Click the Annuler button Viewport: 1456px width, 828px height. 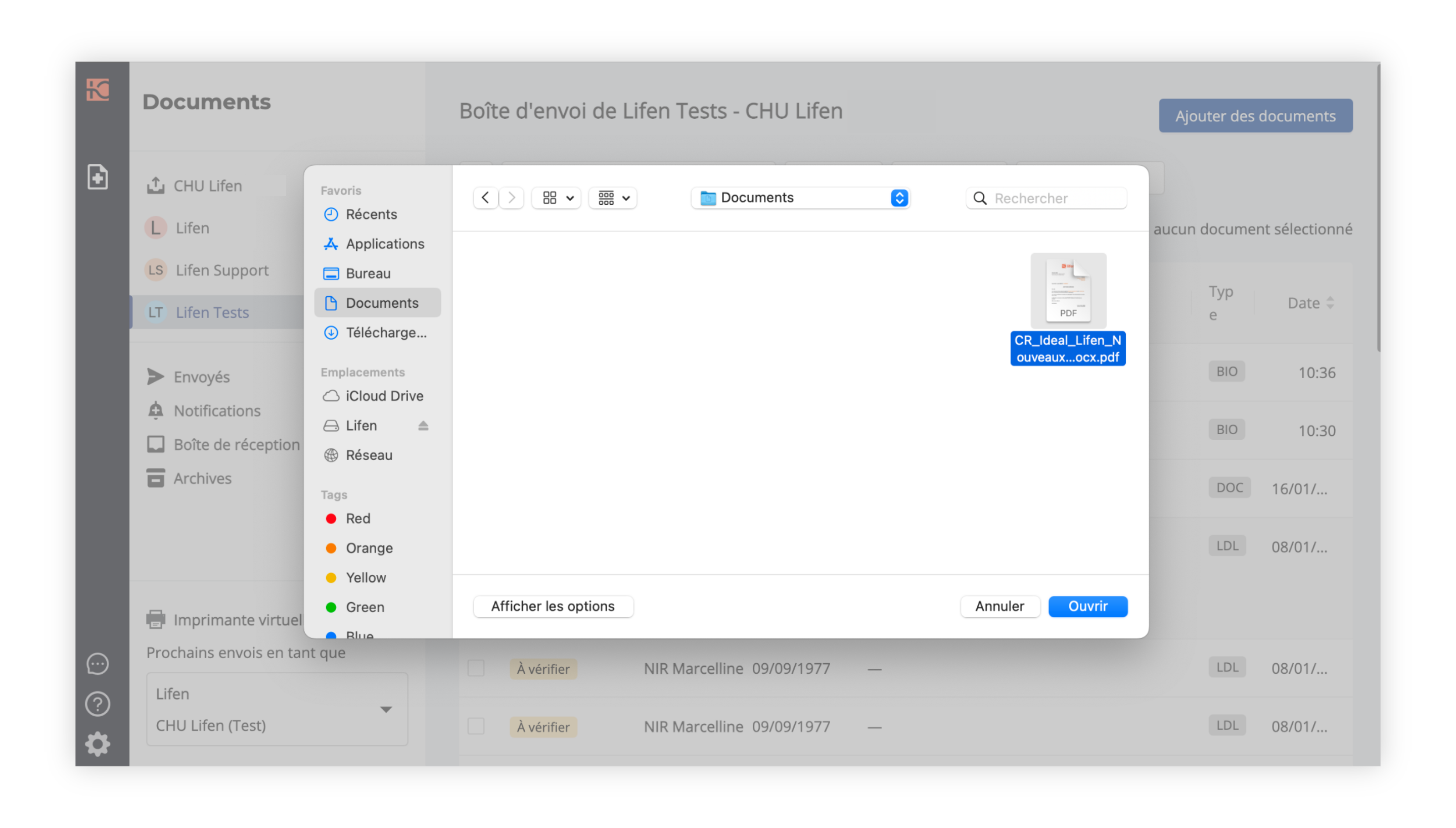click(1000, 606)
